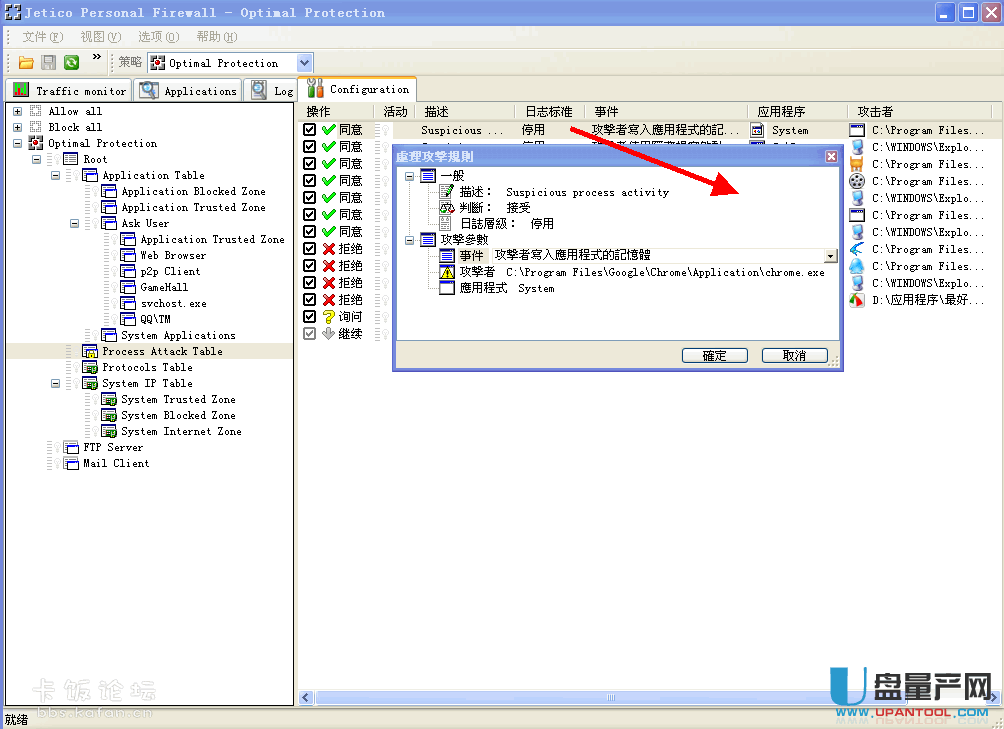Click the 描述 edit icon in dialog
This screenshot has height=729, width=1004.
tap(447, 192)
